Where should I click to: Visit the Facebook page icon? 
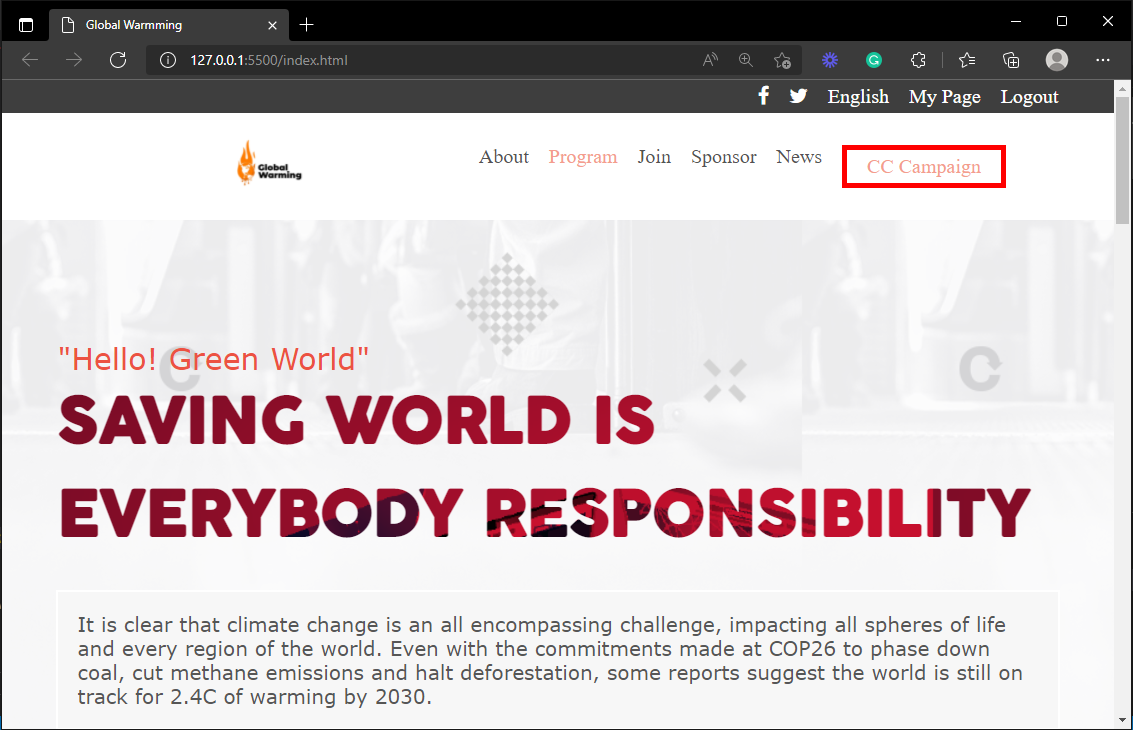tap(763, 95)
